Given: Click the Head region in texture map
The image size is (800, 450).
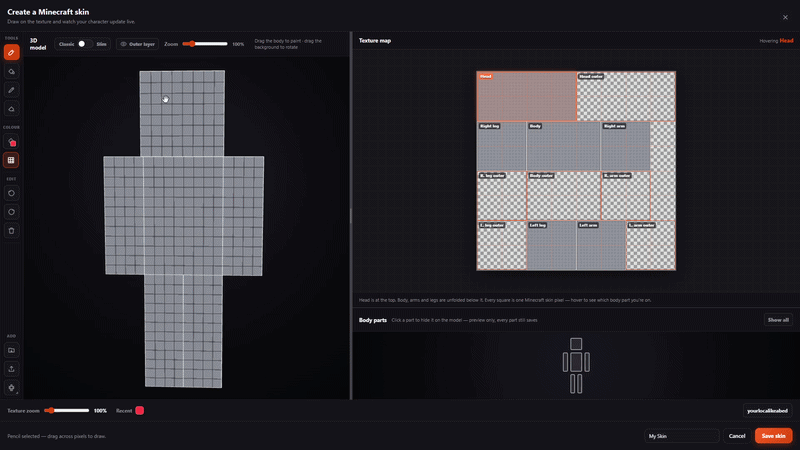Looking at the screenshot, I should (x=526, y=96).
